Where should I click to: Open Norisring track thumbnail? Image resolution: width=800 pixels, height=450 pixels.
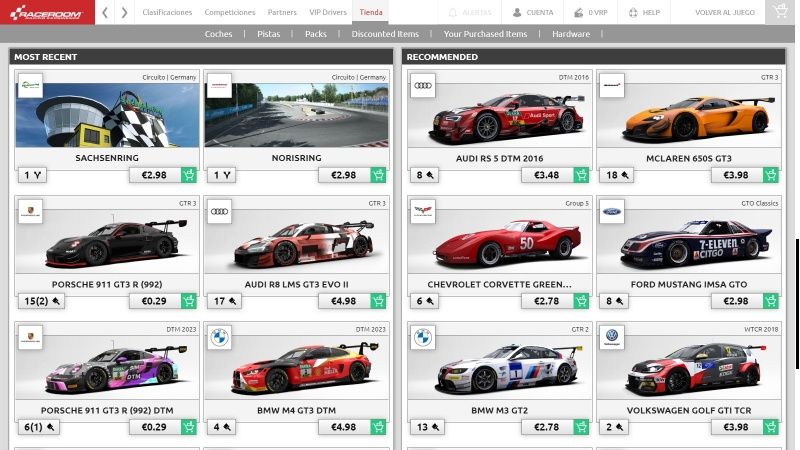click(296, 115)
